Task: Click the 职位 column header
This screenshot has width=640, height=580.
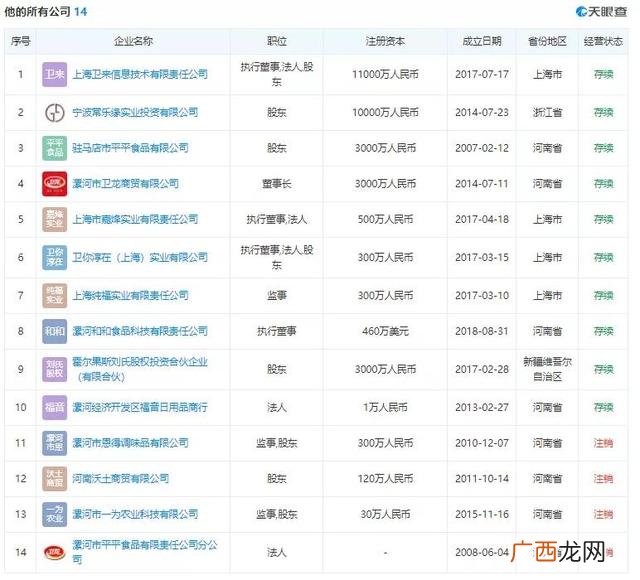Action: [x=277, y=41]
